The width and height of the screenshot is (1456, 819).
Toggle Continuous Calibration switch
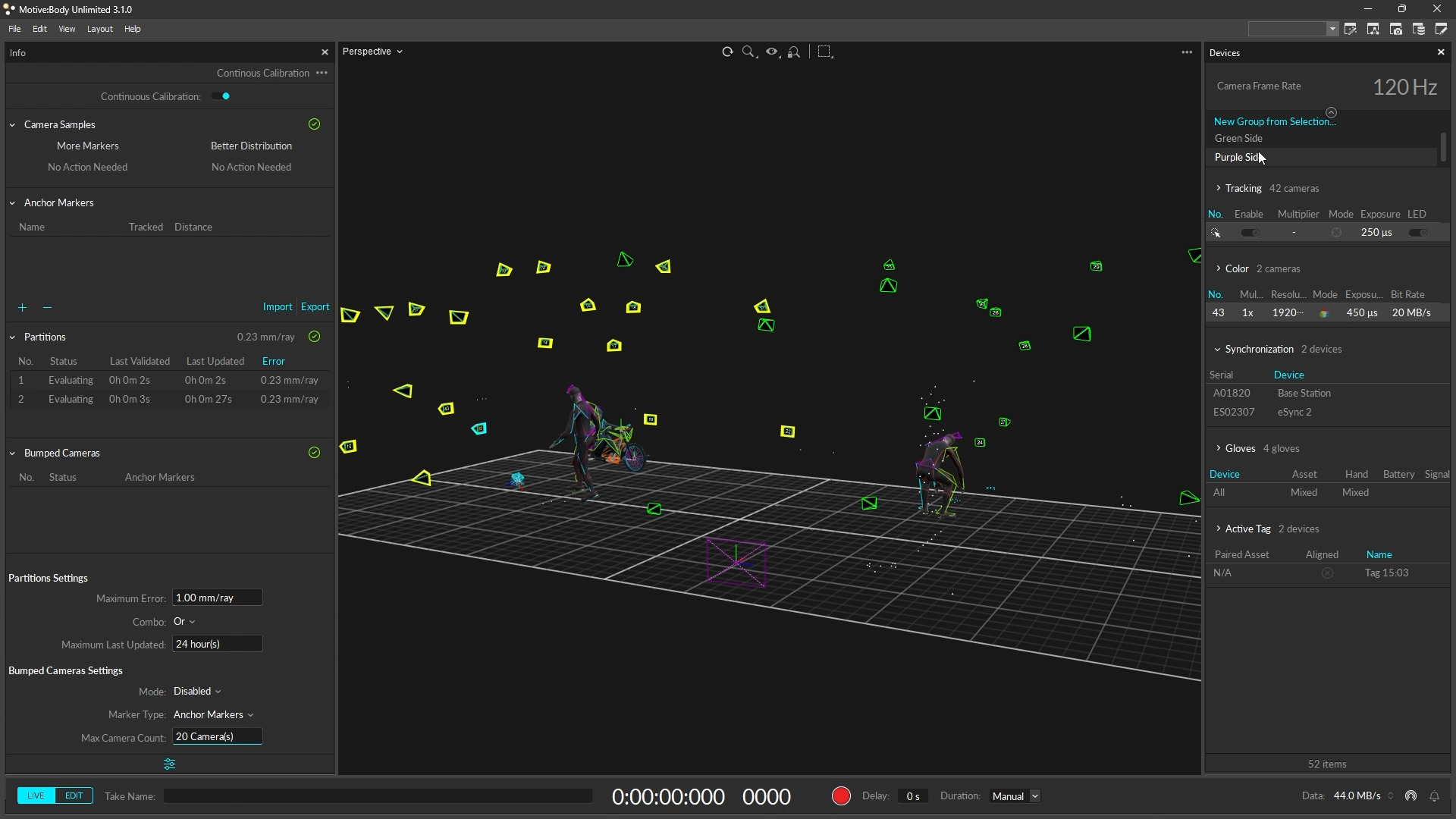pos(221,96)
